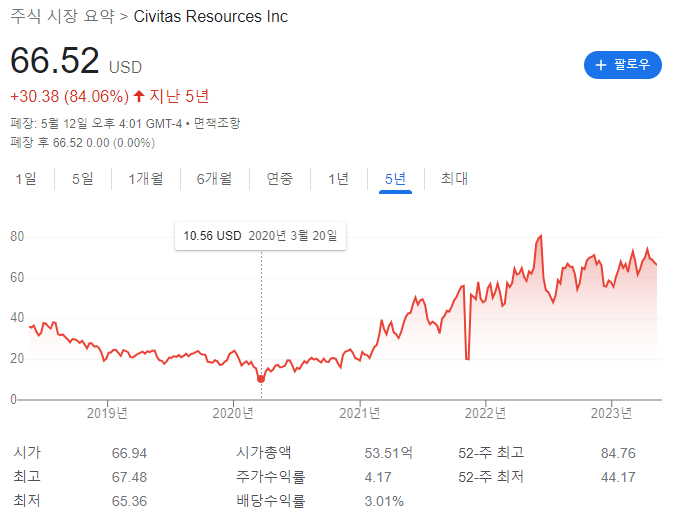This screenshot has height=518, width=673.
Task: Click the 시가 value 66.94
Action: (129, 453)
